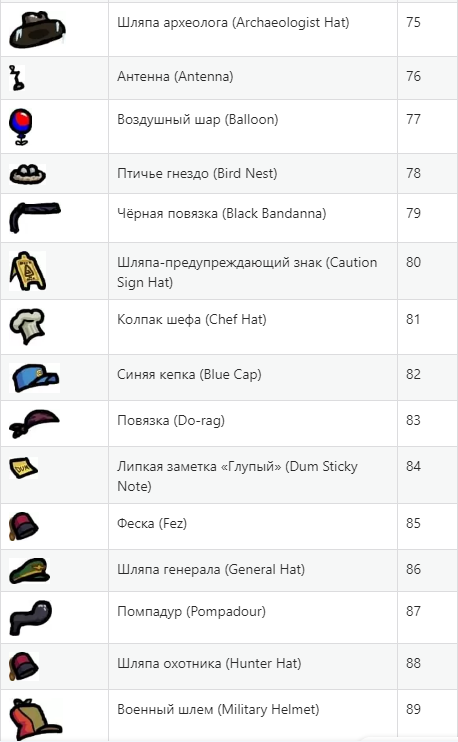
Task: Select the 'Воздушный шар (Balloon)' name cell
Action: tap(253, 126)
